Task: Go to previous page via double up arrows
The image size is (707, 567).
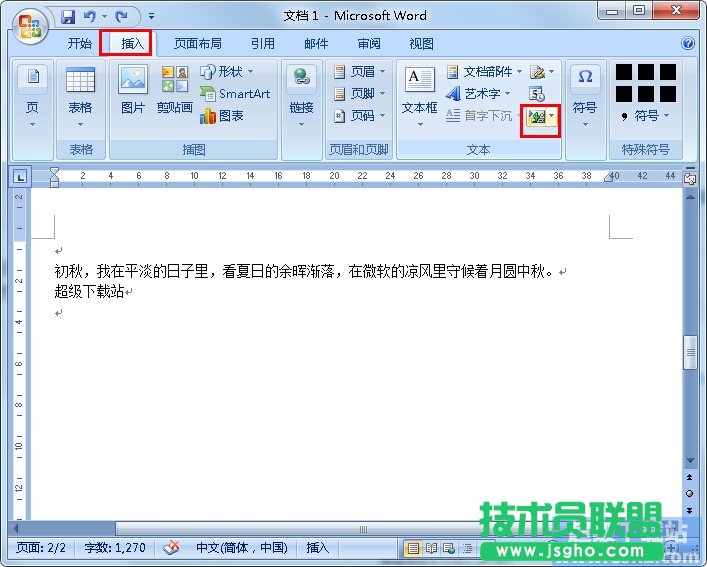Action: [689, 477]
